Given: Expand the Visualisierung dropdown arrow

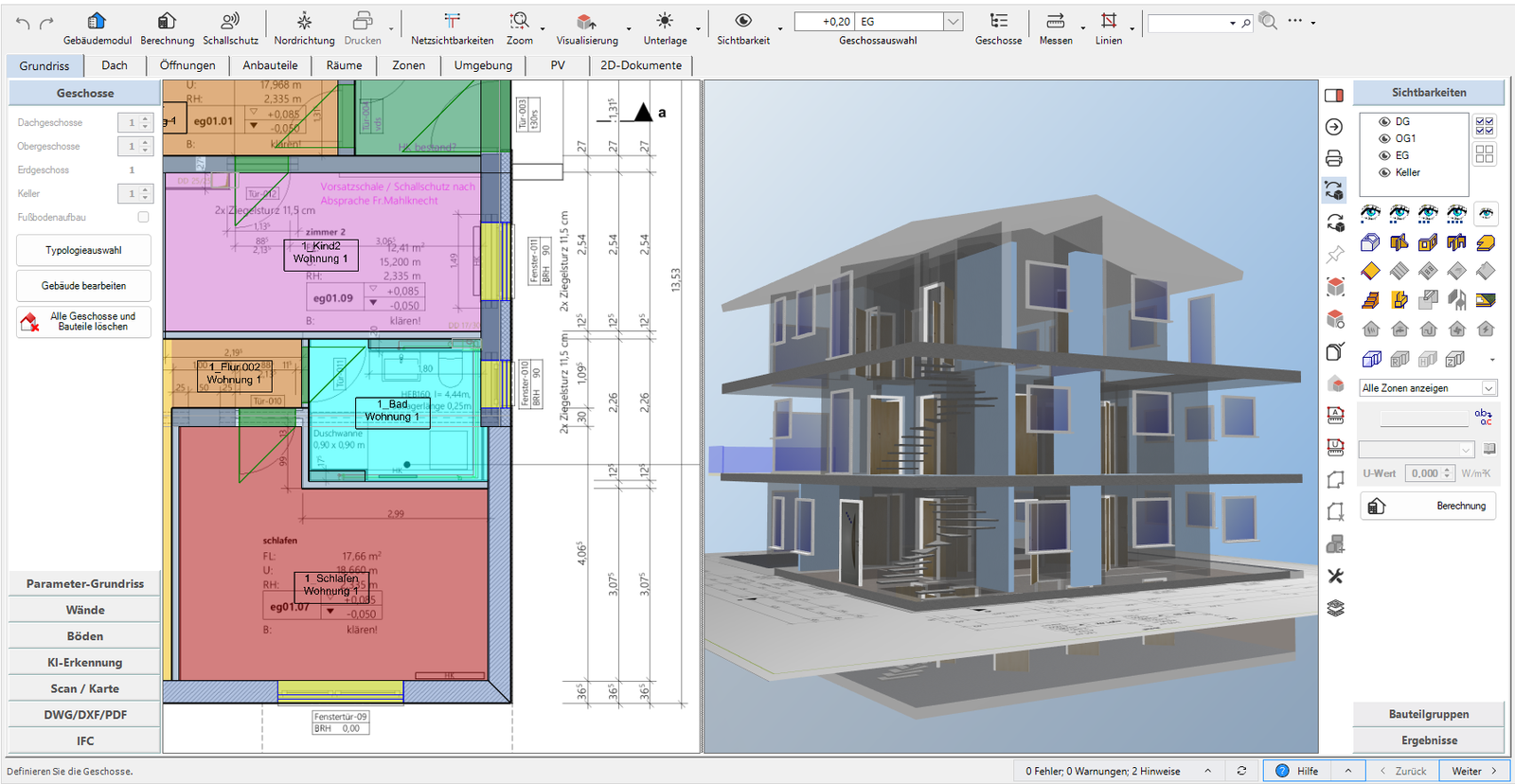Looking at the screenshot, I should coord(629,27).
